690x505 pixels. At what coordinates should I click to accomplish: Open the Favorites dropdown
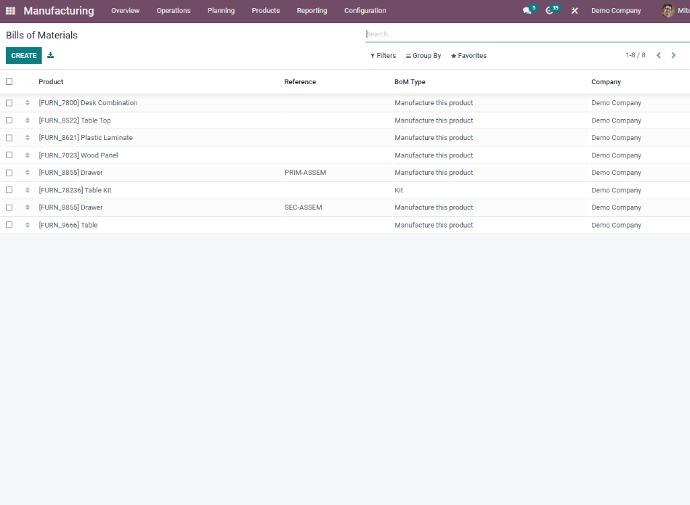pyautogui.click(x=469, y=56)
